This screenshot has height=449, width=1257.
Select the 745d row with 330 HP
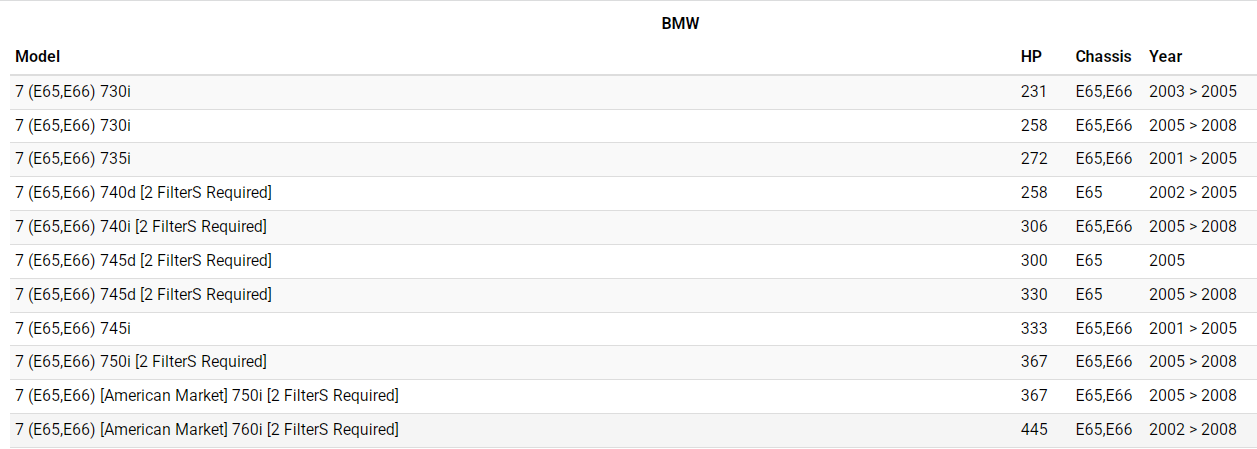coord(143,295)
